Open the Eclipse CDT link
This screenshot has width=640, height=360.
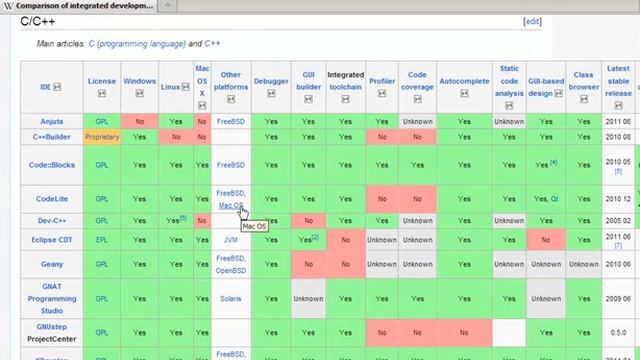click(52, 240)
